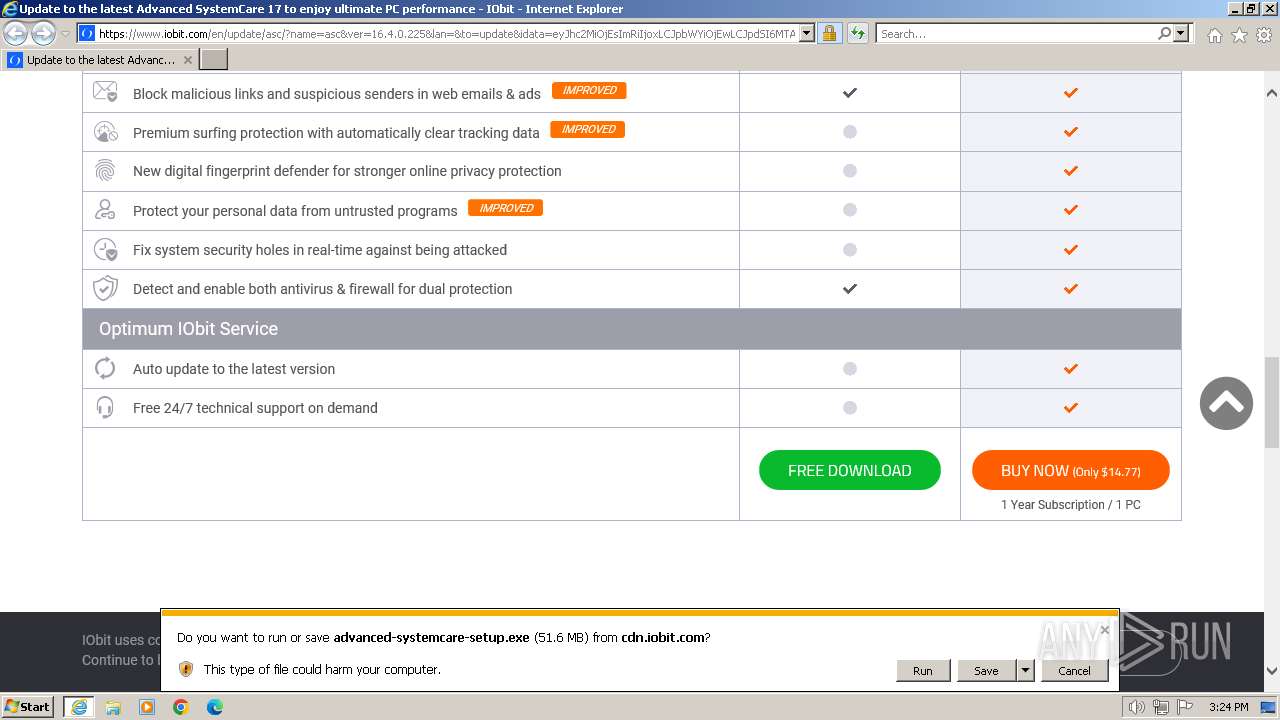This screenshot has height=720, width=1280.
Task: Open Favorites star icon
Action: click(1239, 35)
